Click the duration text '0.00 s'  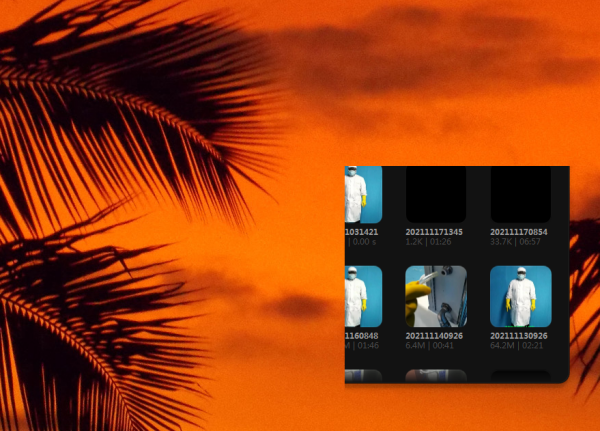point(364,242)
